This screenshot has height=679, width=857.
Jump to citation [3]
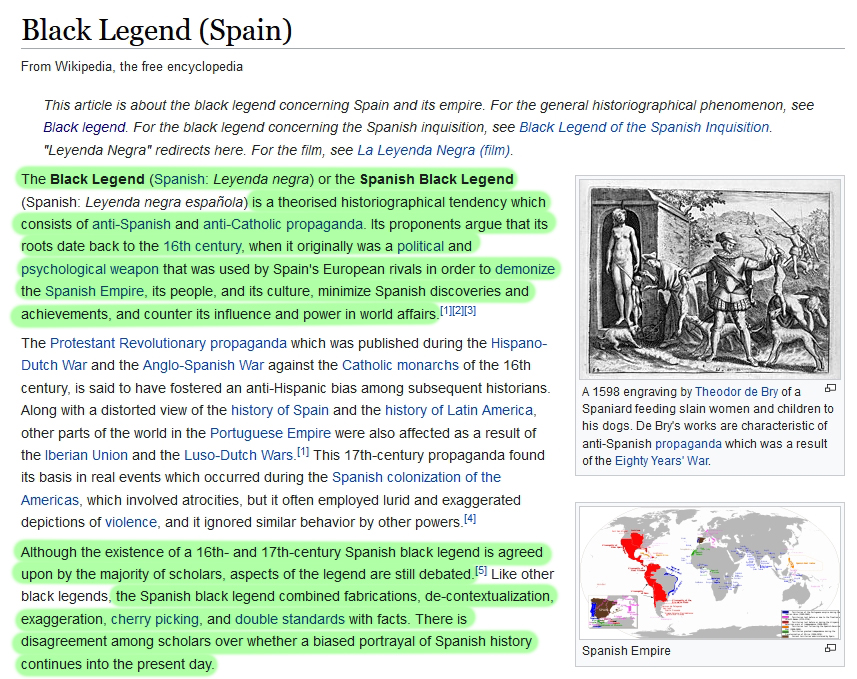[470, 311]
